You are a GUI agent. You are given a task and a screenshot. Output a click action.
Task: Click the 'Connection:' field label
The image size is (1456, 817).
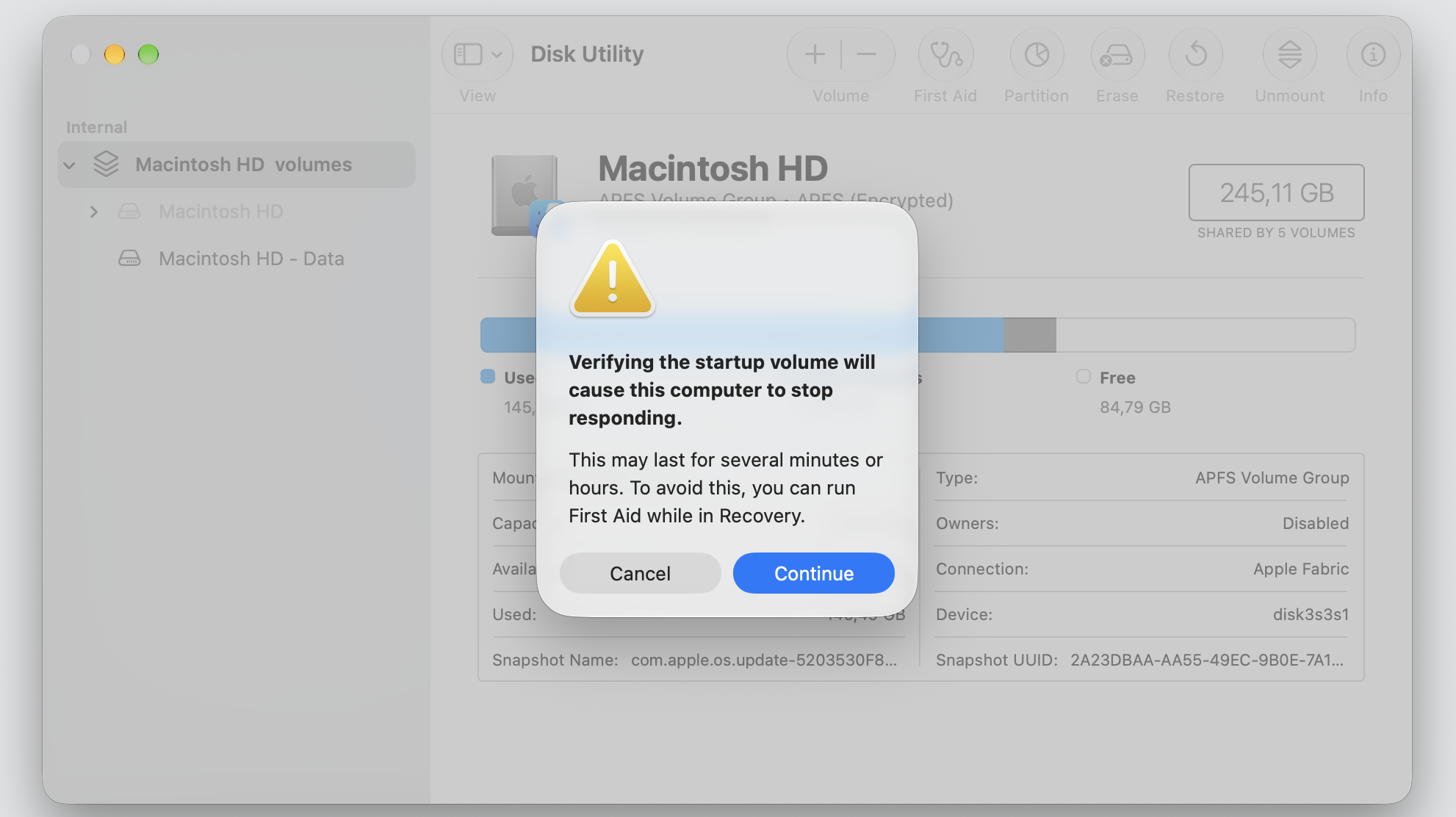click(x=981, y=569)
